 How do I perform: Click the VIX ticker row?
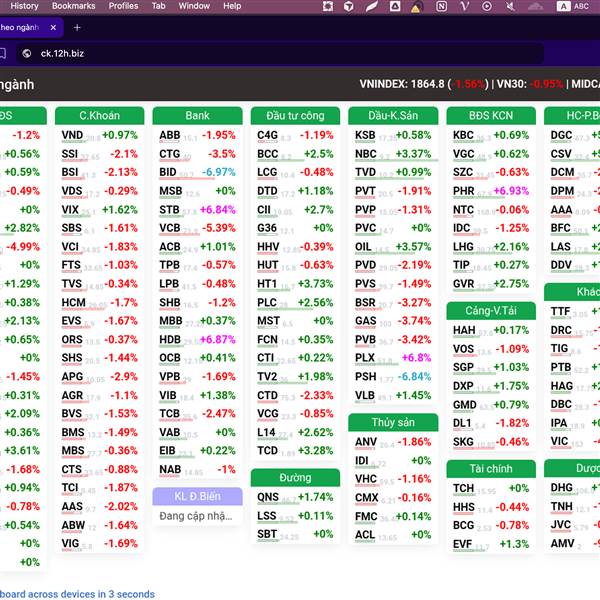click(99, 210)
